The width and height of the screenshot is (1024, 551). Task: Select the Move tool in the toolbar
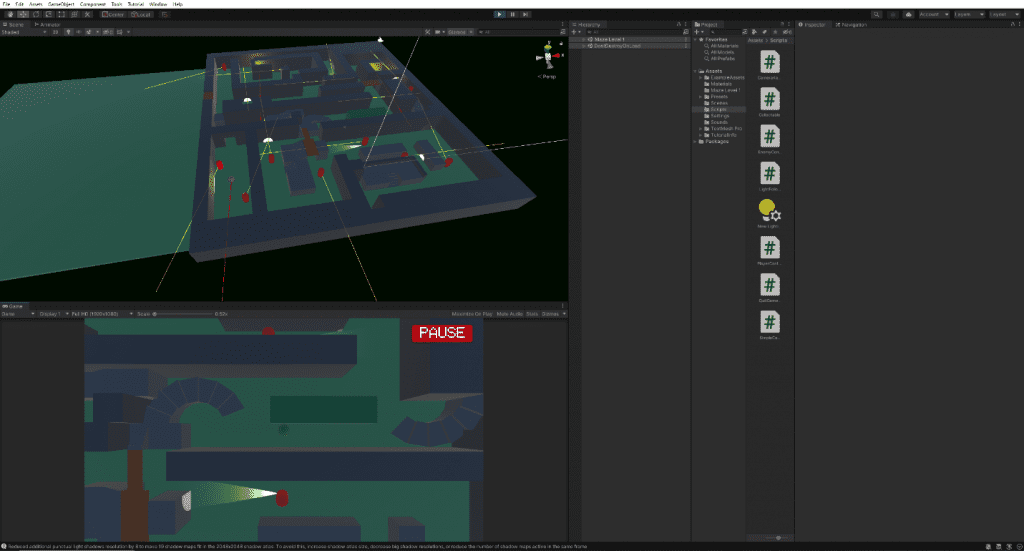click(22, 14)
